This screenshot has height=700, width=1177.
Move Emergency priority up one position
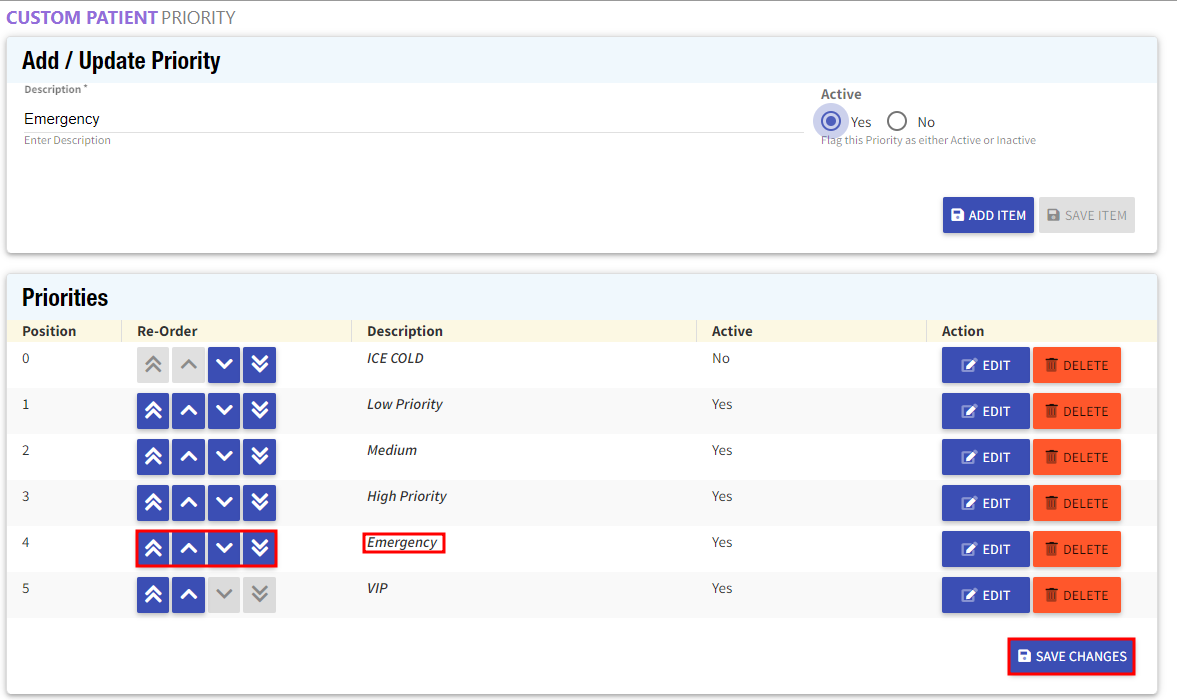pos(189,548)
